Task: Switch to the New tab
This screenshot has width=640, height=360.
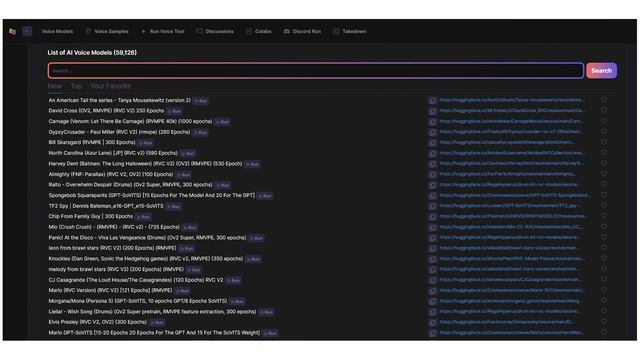Action: [x=55, y=86]
